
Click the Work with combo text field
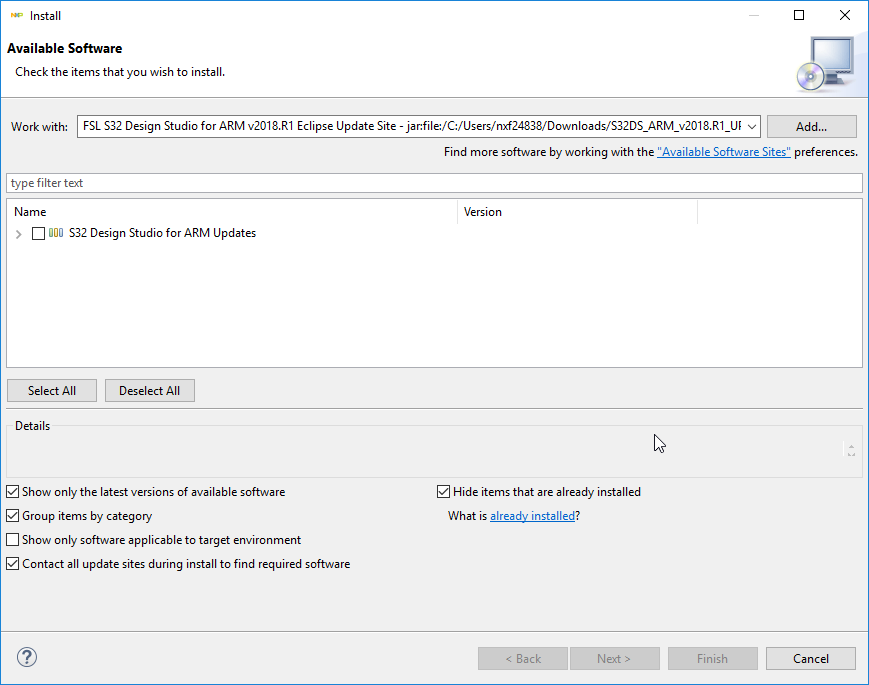pos(411,126)
